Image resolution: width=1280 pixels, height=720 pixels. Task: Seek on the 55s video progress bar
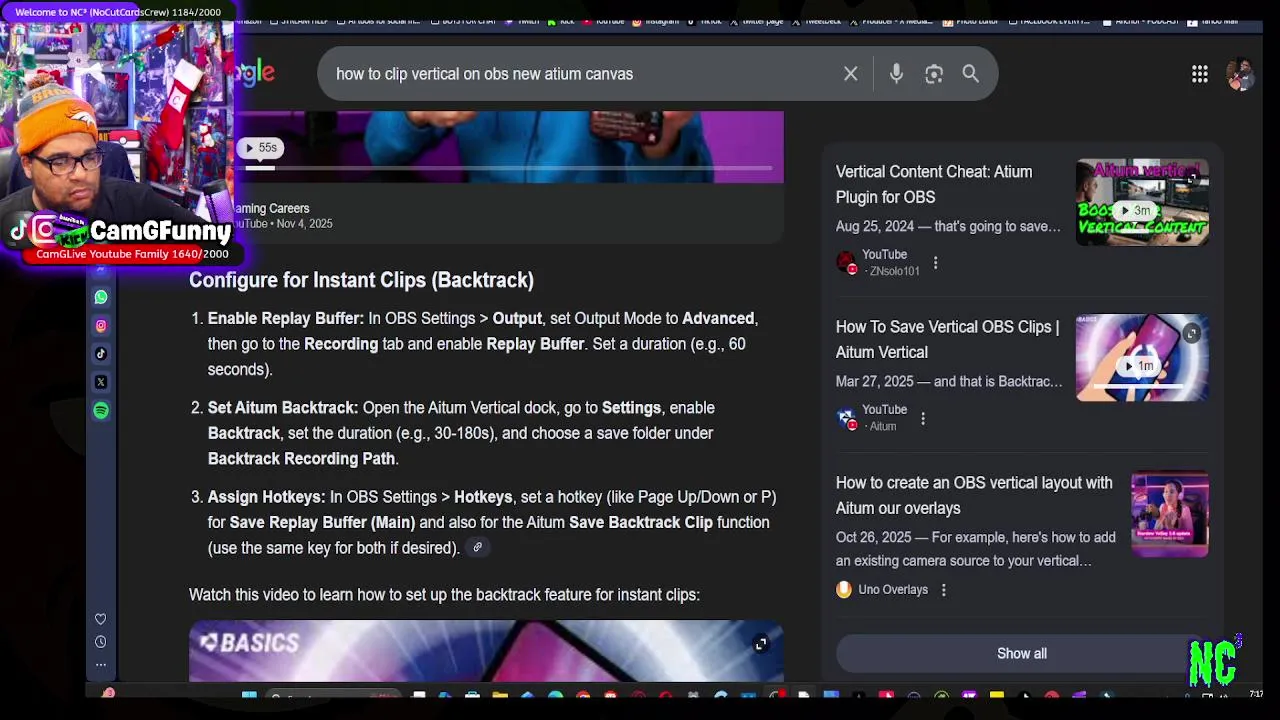point(510,168)
